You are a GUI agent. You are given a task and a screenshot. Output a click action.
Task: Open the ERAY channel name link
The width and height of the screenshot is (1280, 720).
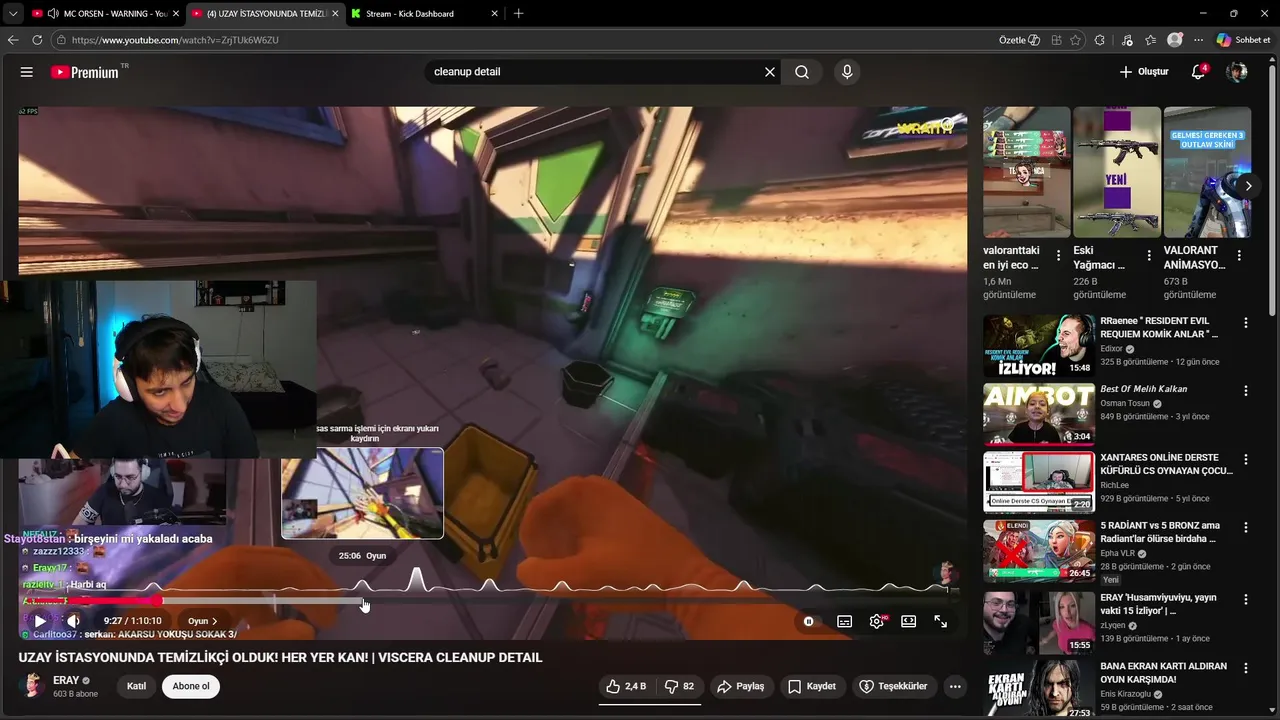[66, 680]
